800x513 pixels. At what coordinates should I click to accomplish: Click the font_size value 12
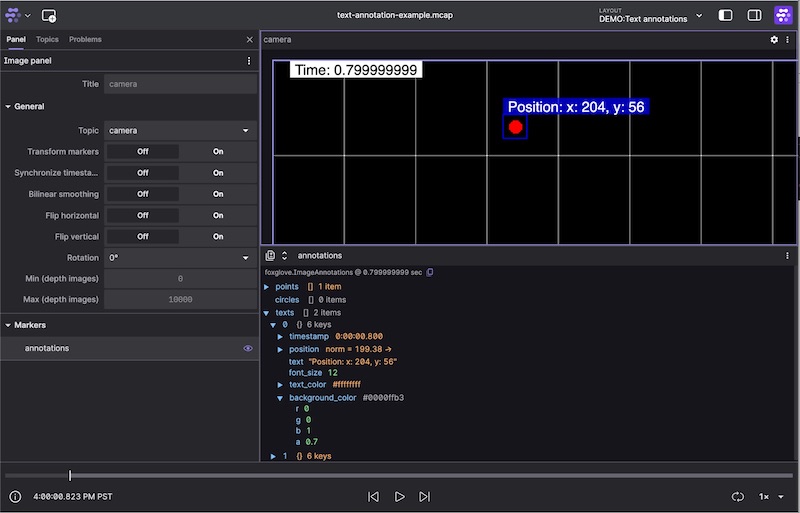click(333, 373)
